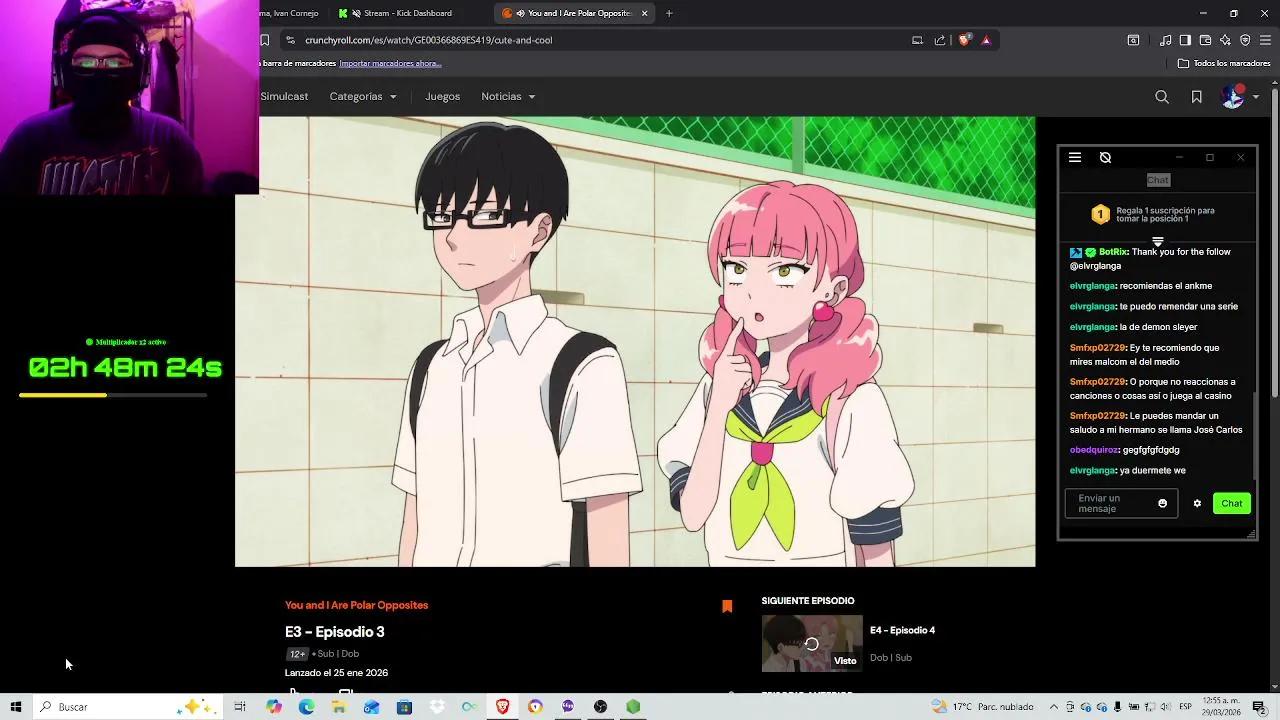Screen dimensions: 1280x720
Task: Collapse the leaderboard banner arrow in chat
Action: click(1158, 241)
